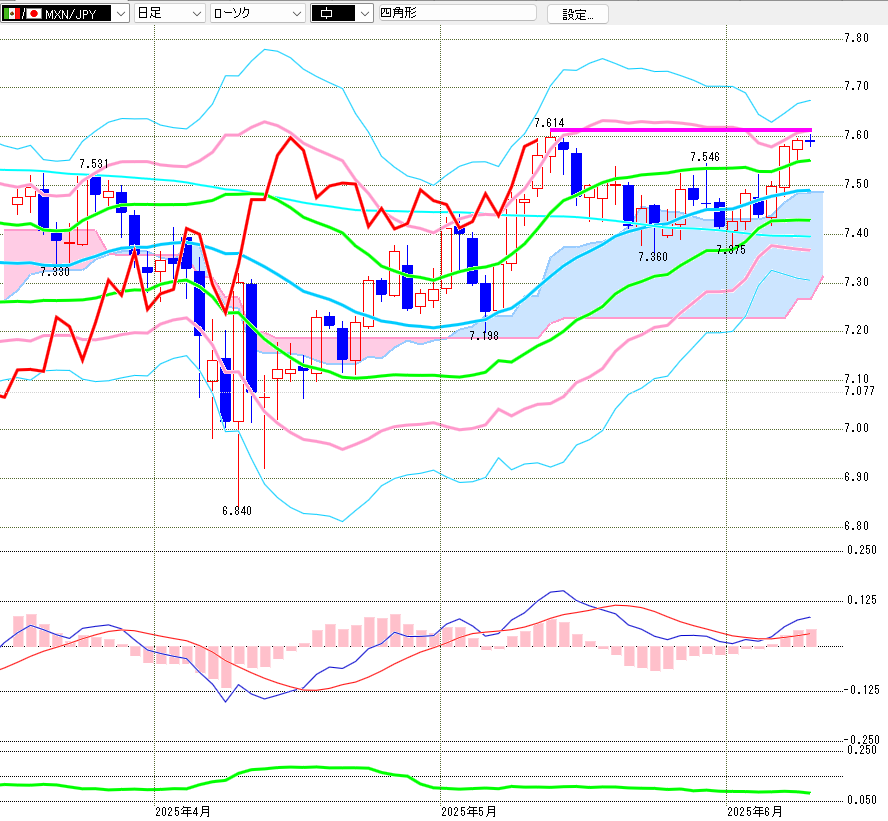Click the magenta horizontal resistance line

[681, 130]
